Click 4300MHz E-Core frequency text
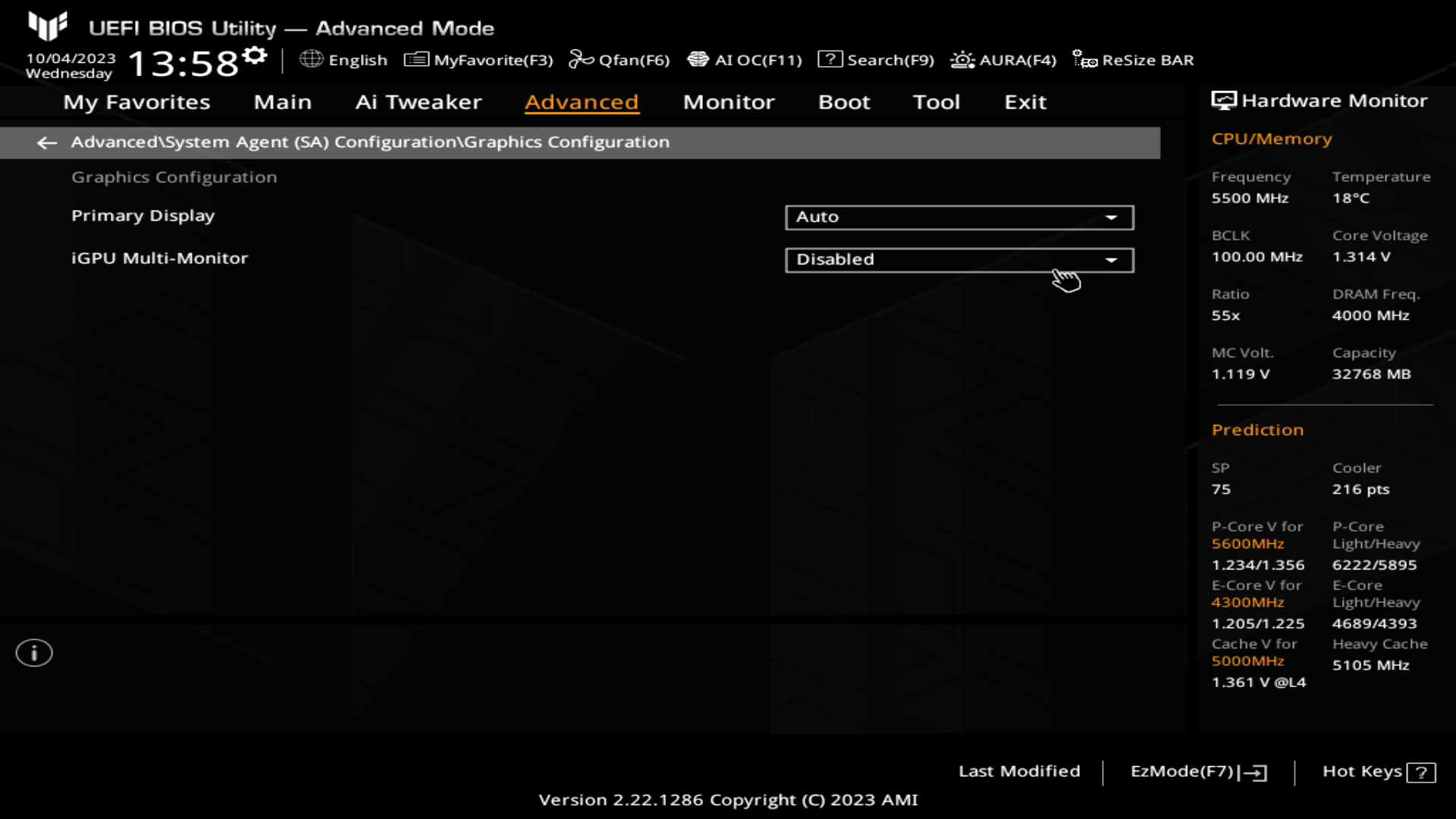The image size is (1456, 819). [1247, 603]
